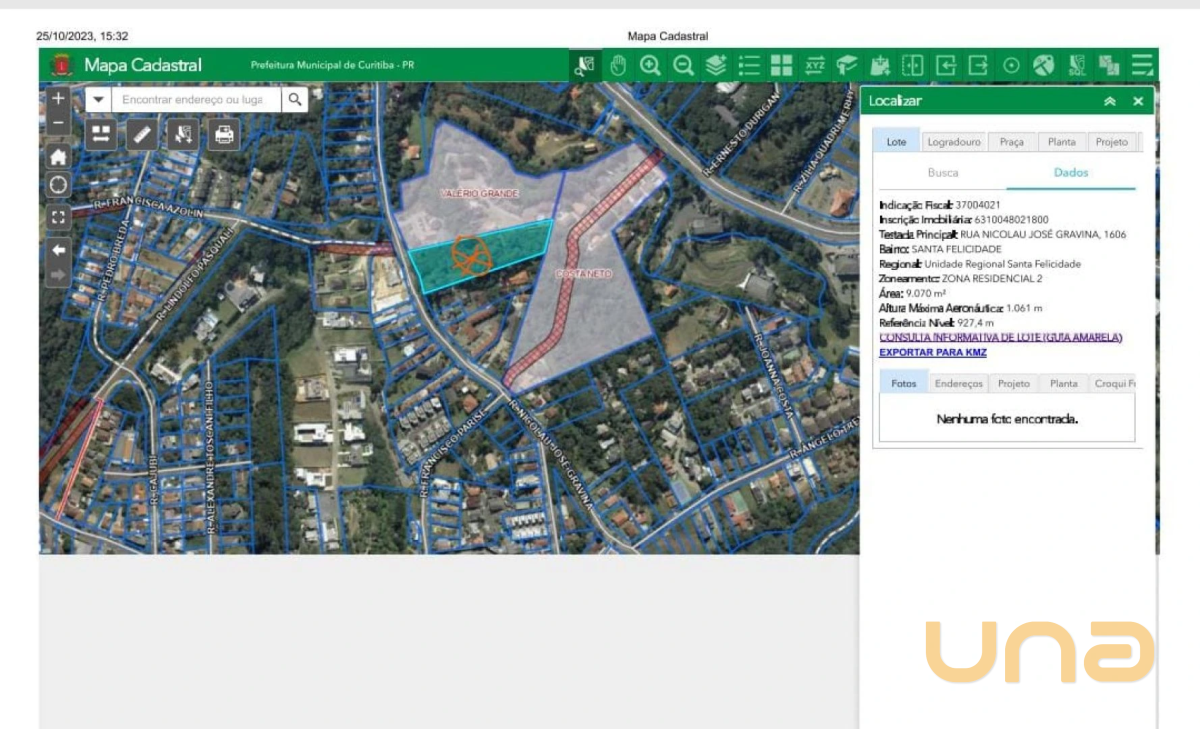1200x729 pixels.
Task: Select the ruler measurement tool
Action: 141,134
